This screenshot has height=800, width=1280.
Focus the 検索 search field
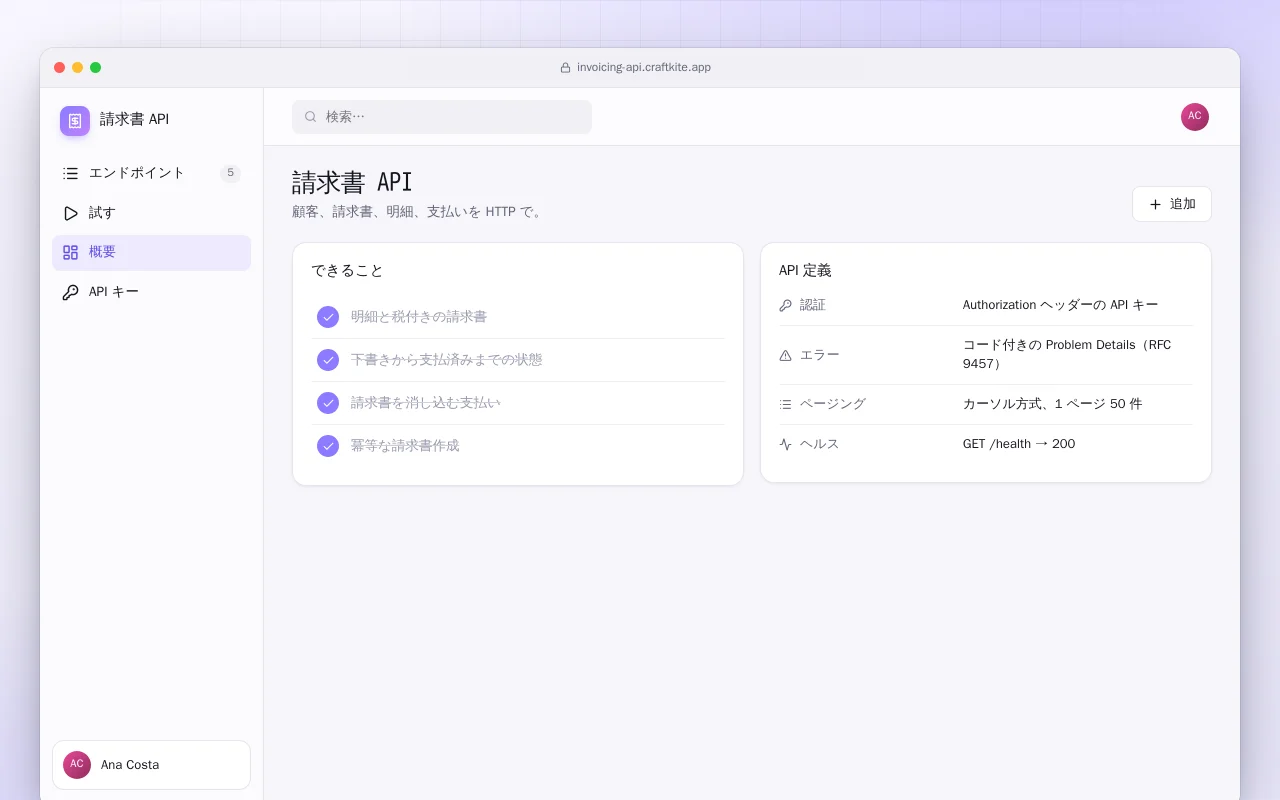pos(442,117)
